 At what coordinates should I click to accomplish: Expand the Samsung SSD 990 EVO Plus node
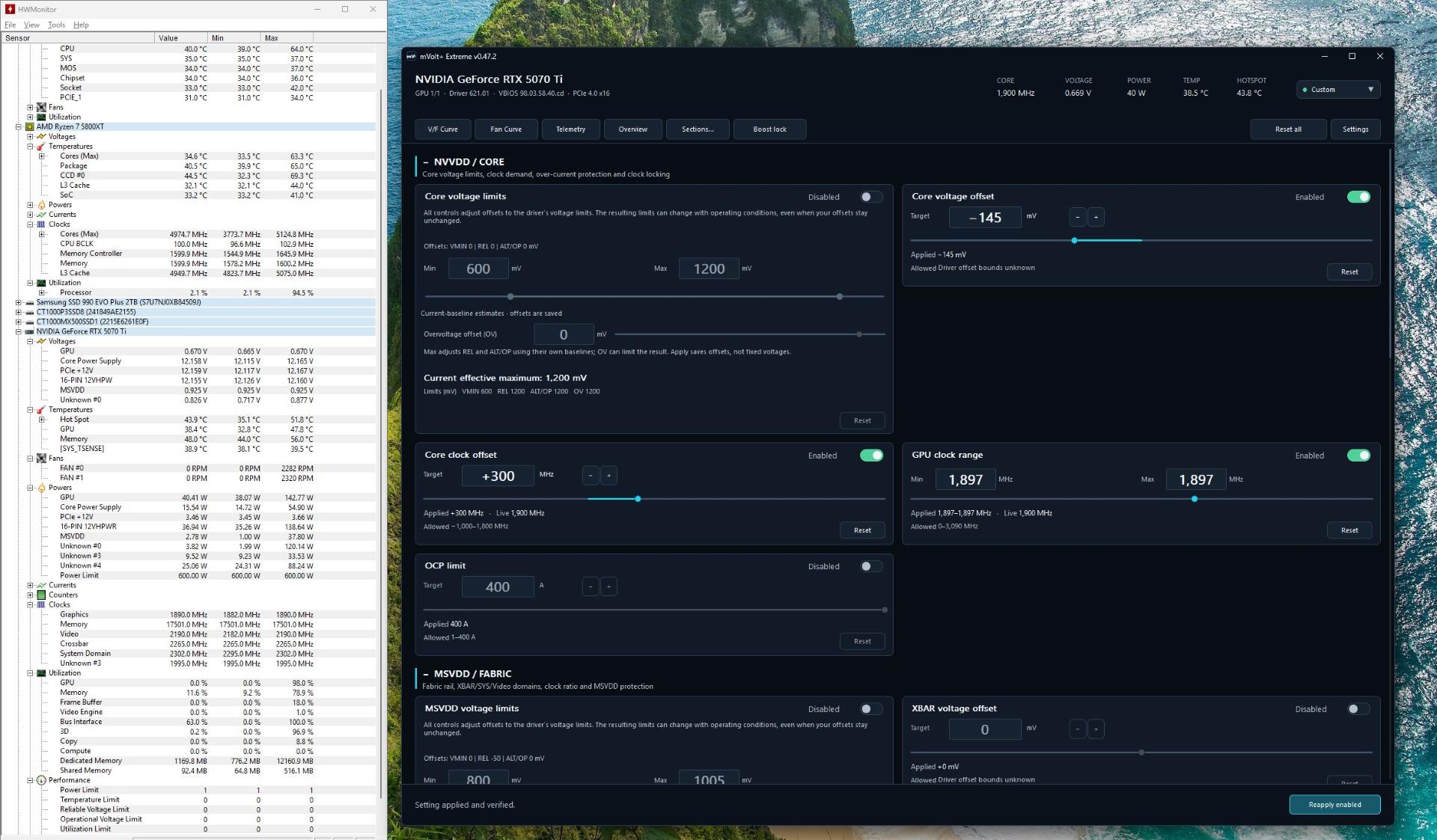click(x=19, y=302)
